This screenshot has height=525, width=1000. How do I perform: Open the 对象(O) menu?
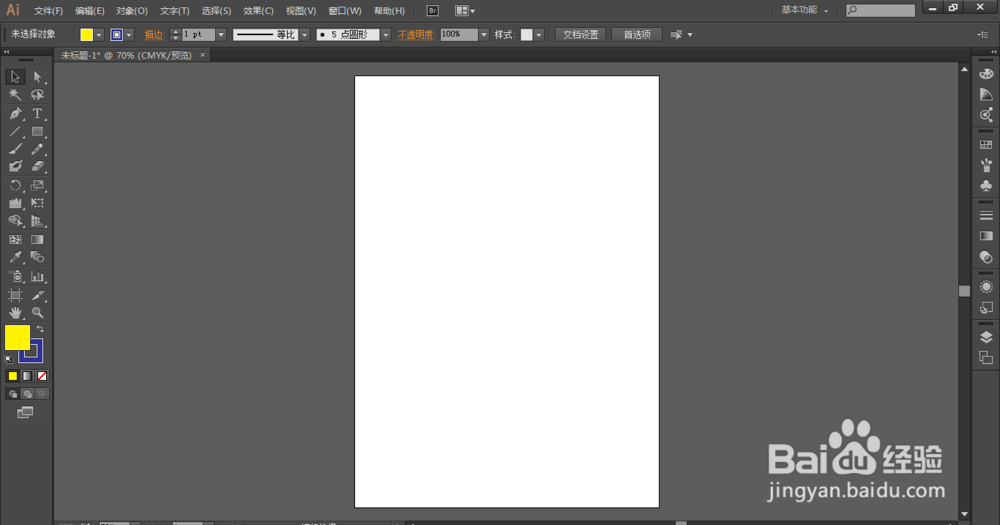click(x=132, y=11)
